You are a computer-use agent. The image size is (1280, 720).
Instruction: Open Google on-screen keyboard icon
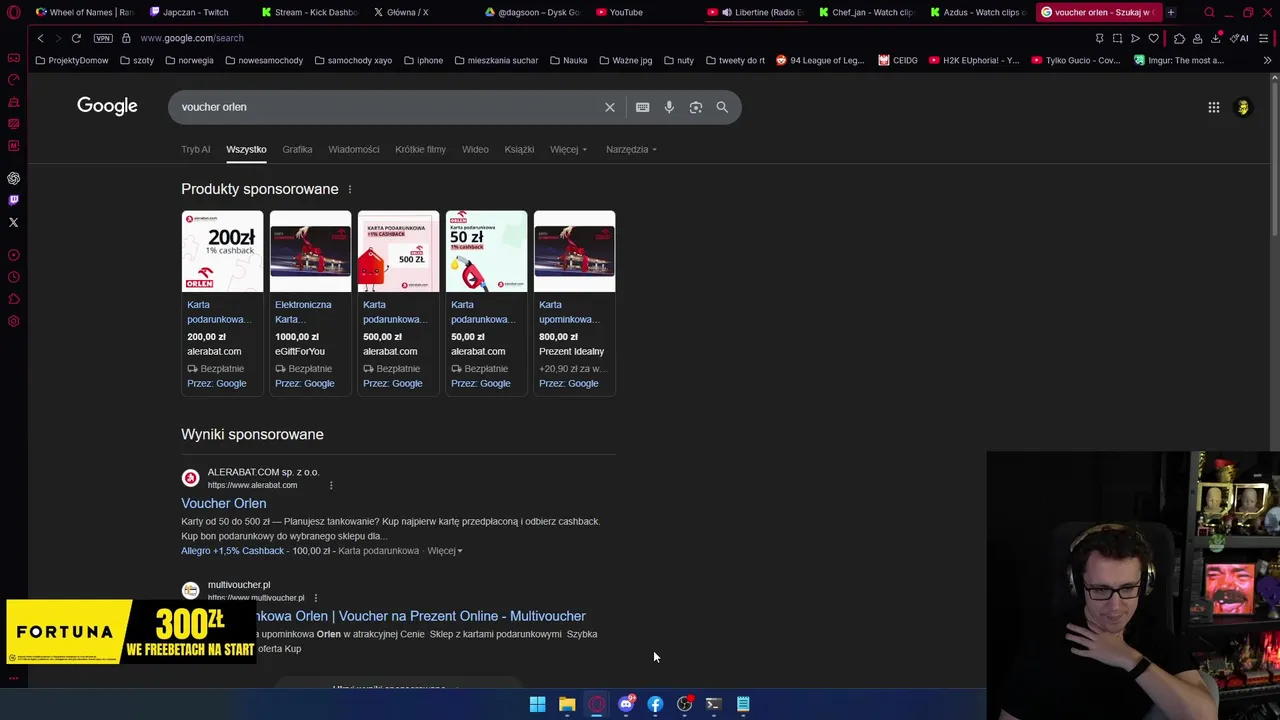(642, 107)
